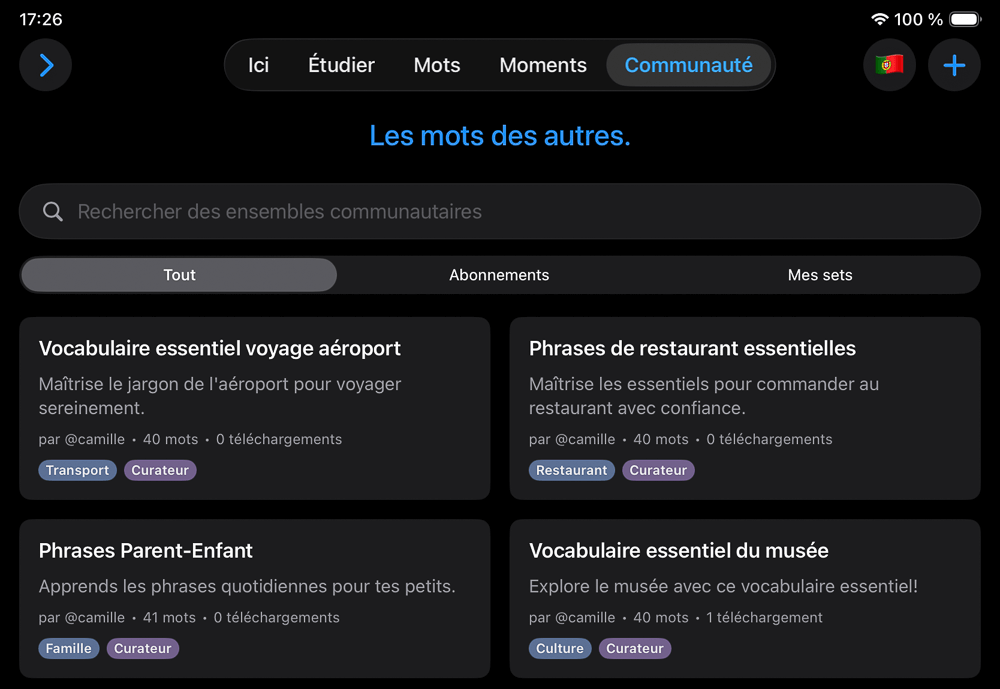Focus the community sets search field
This screenshot has height=689, width=1000.
click(x=500, y=212)
